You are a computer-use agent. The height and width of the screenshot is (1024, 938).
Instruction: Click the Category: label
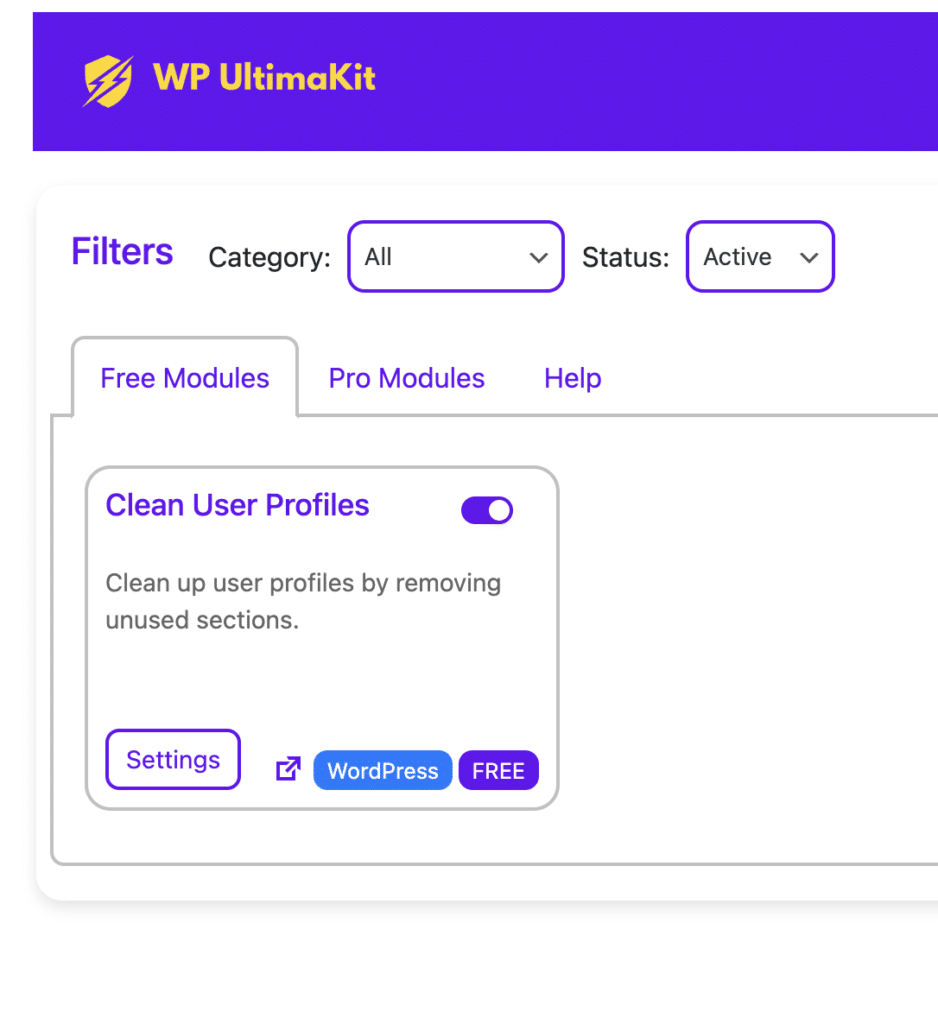tap(270, 257)
